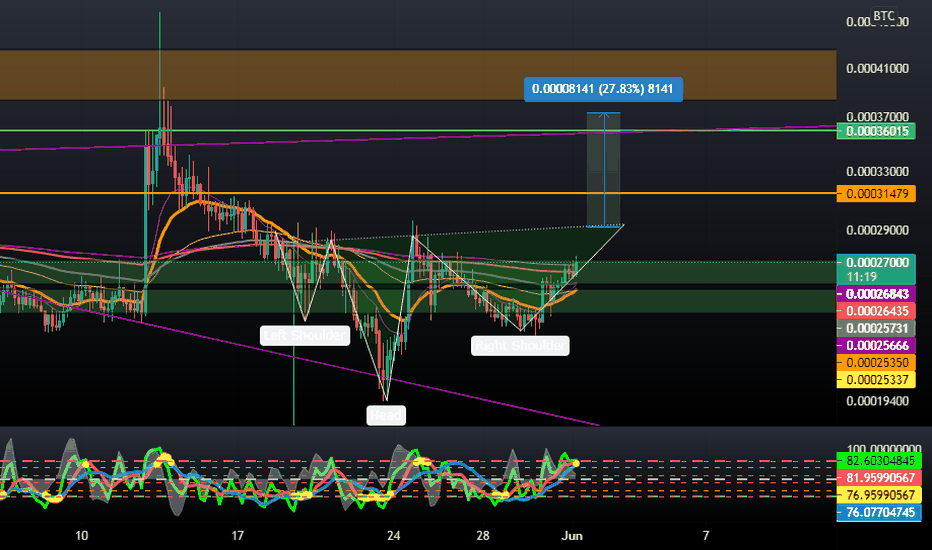Click the red 0.00026435 price label
The height and width of the screenshot is (550, 932).
(876, 310)
